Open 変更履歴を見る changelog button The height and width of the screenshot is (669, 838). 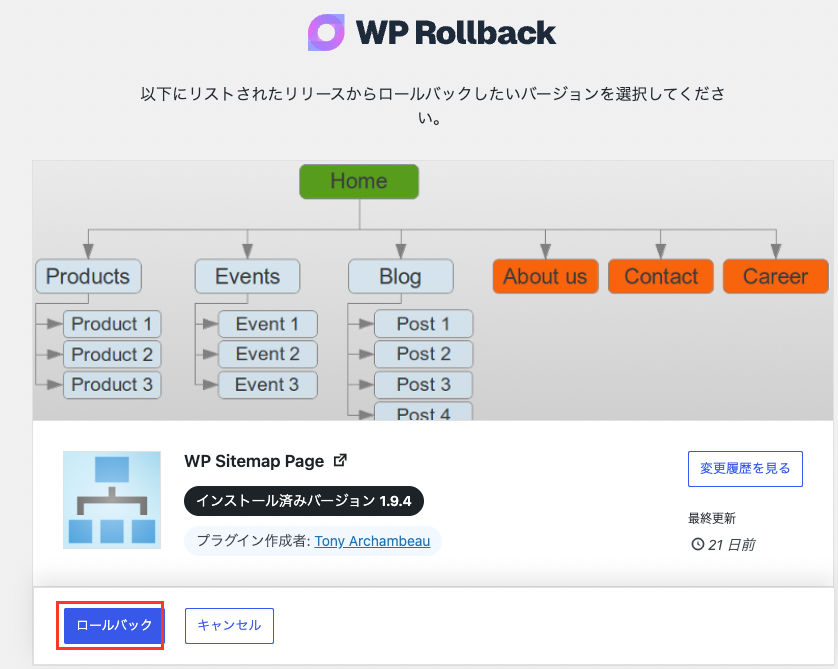[745, 469]
